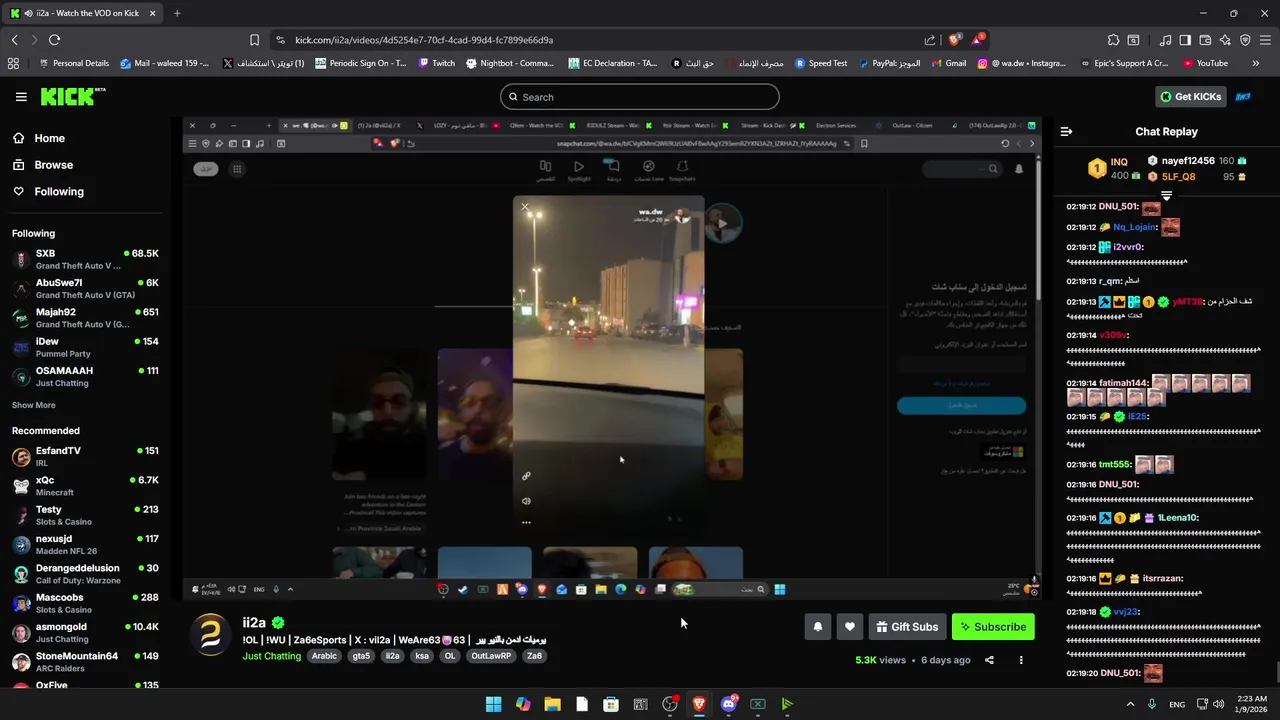Open Brave main menu button
The height and width of the screenshot is (720, 1280).
tap(1265, 40)
